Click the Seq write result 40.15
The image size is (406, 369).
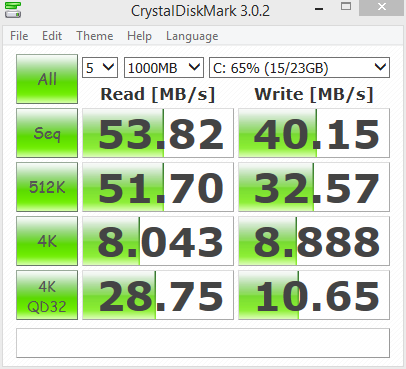pos(314,133)
